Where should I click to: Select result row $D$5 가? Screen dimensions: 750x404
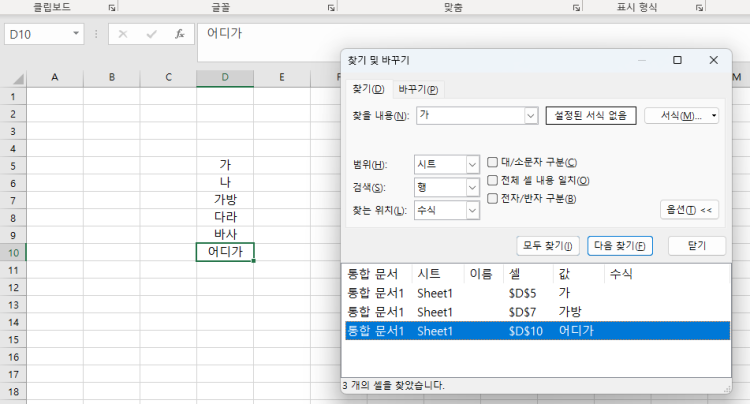tap(538, 293)
